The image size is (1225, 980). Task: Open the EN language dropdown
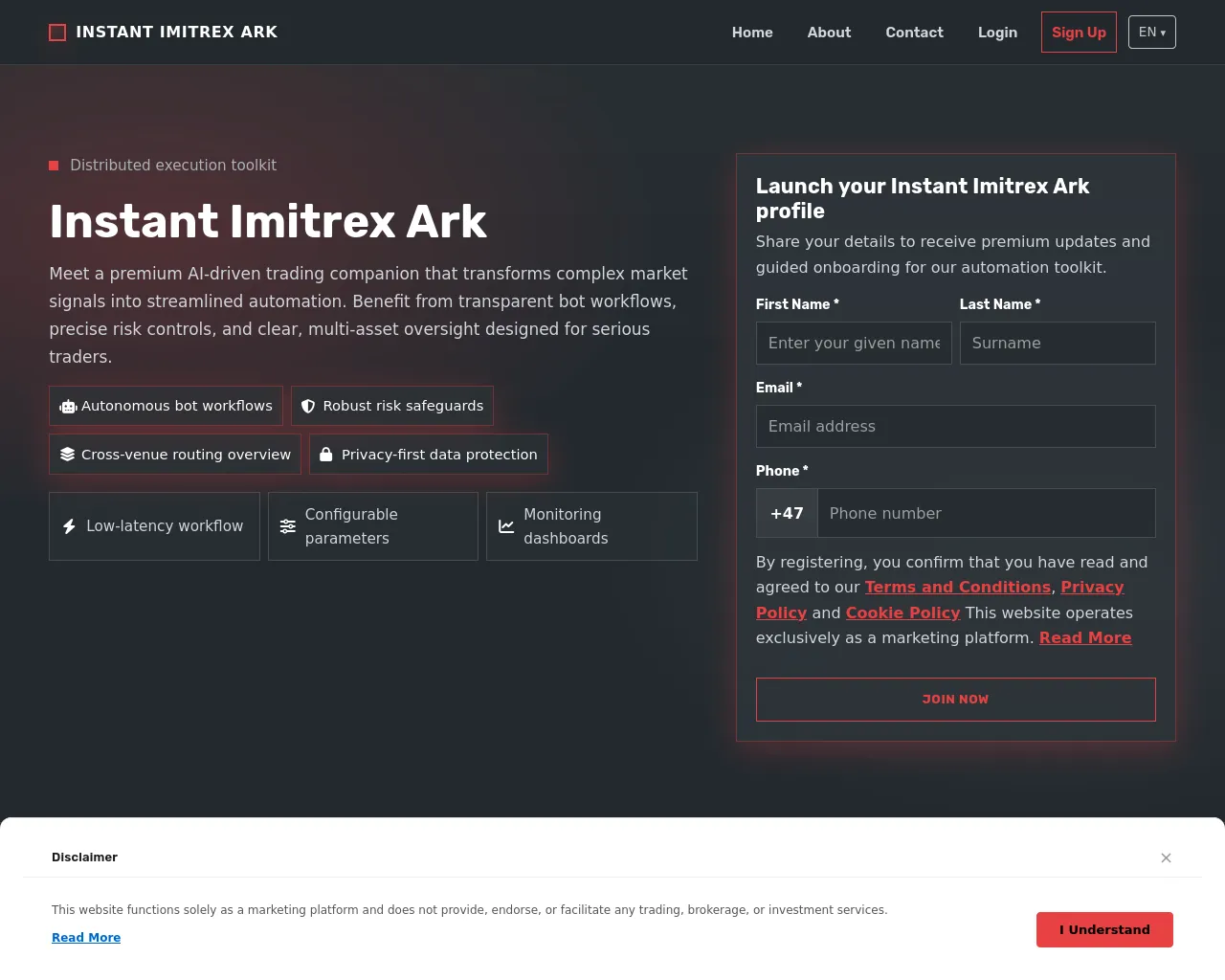[1151, 33]
